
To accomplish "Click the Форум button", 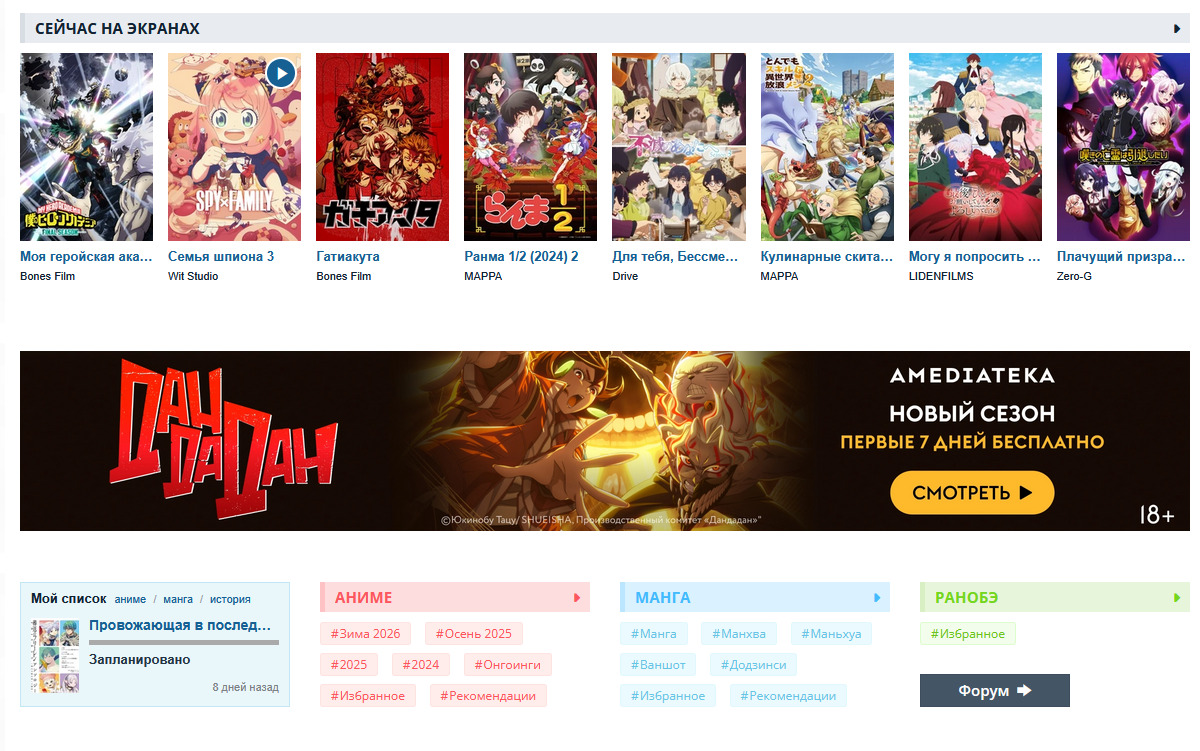I will pos(995,691).
